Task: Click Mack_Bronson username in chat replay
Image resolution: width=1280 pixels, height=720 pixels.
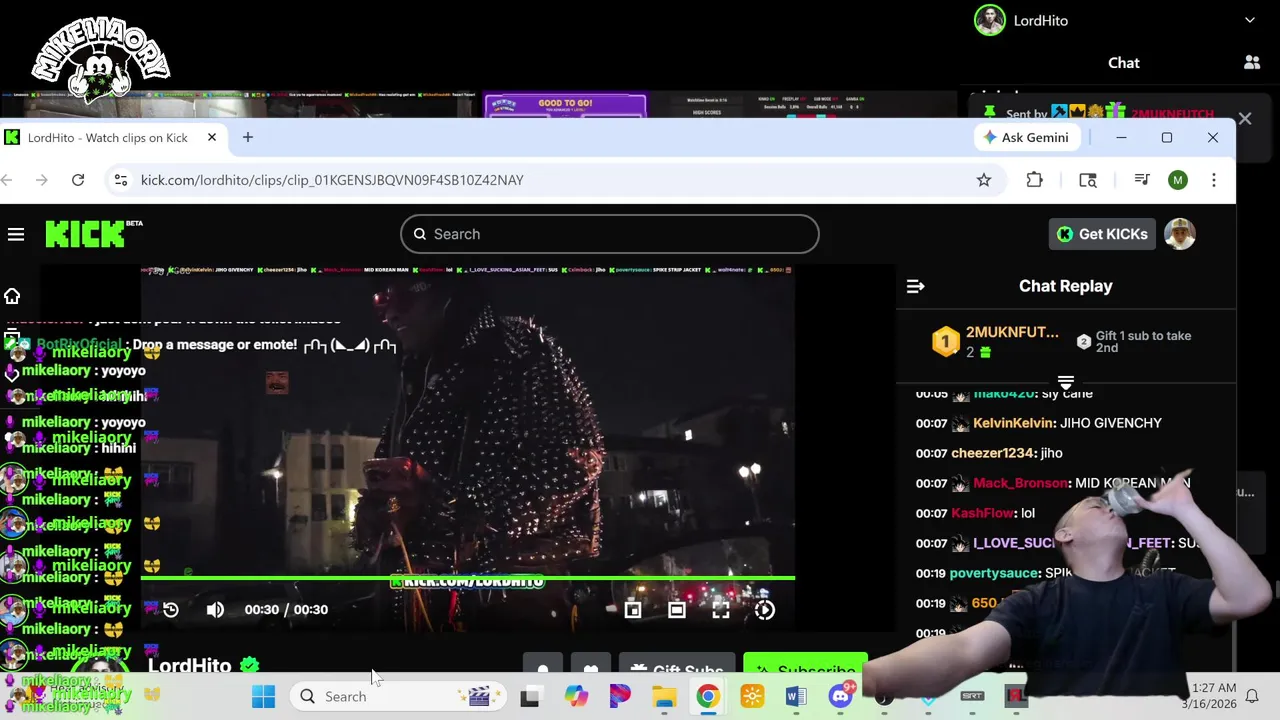Action: [1020, 483]
